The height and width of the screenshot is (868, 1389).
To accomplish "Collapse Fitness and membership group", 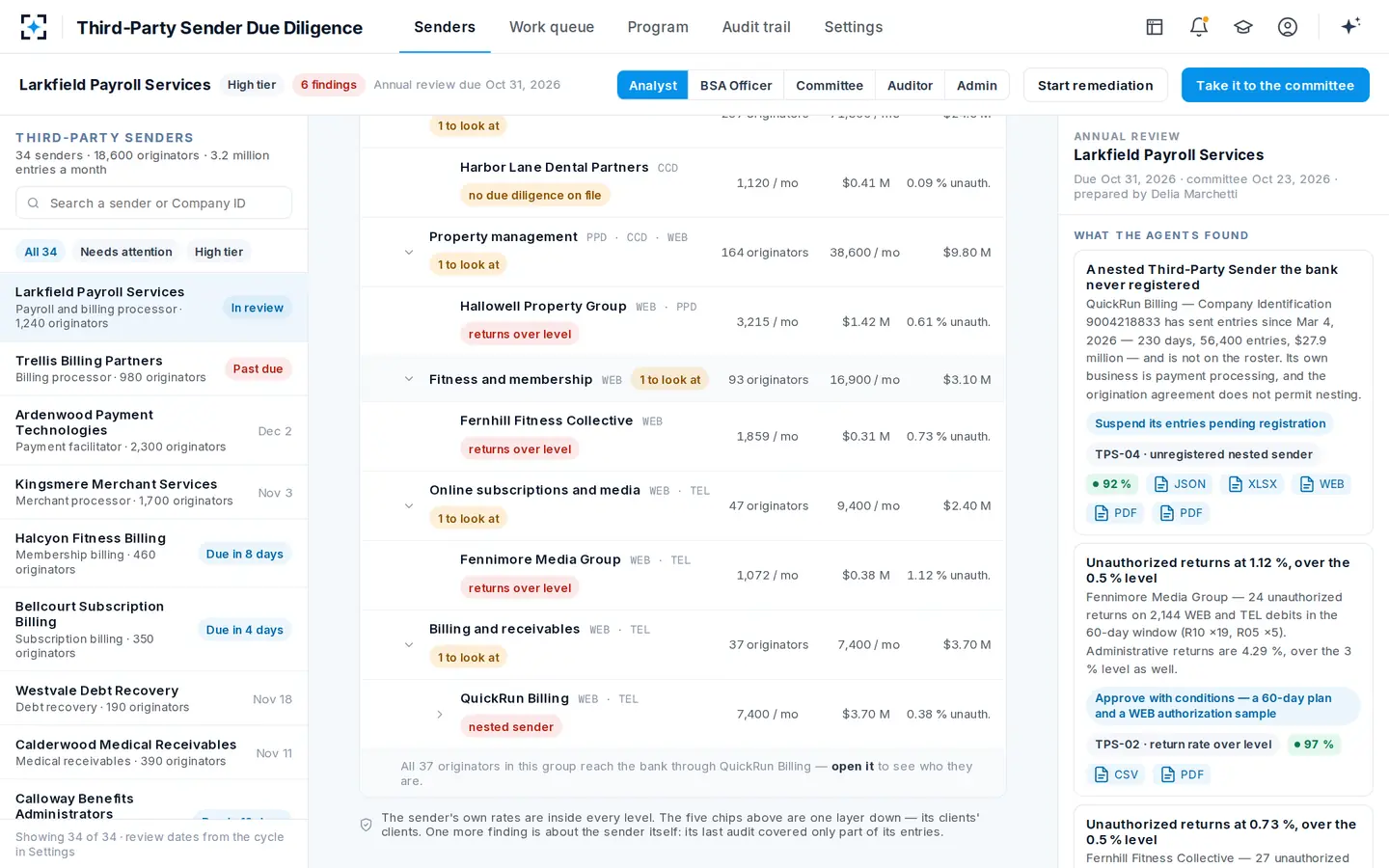I will pos(409,379).
